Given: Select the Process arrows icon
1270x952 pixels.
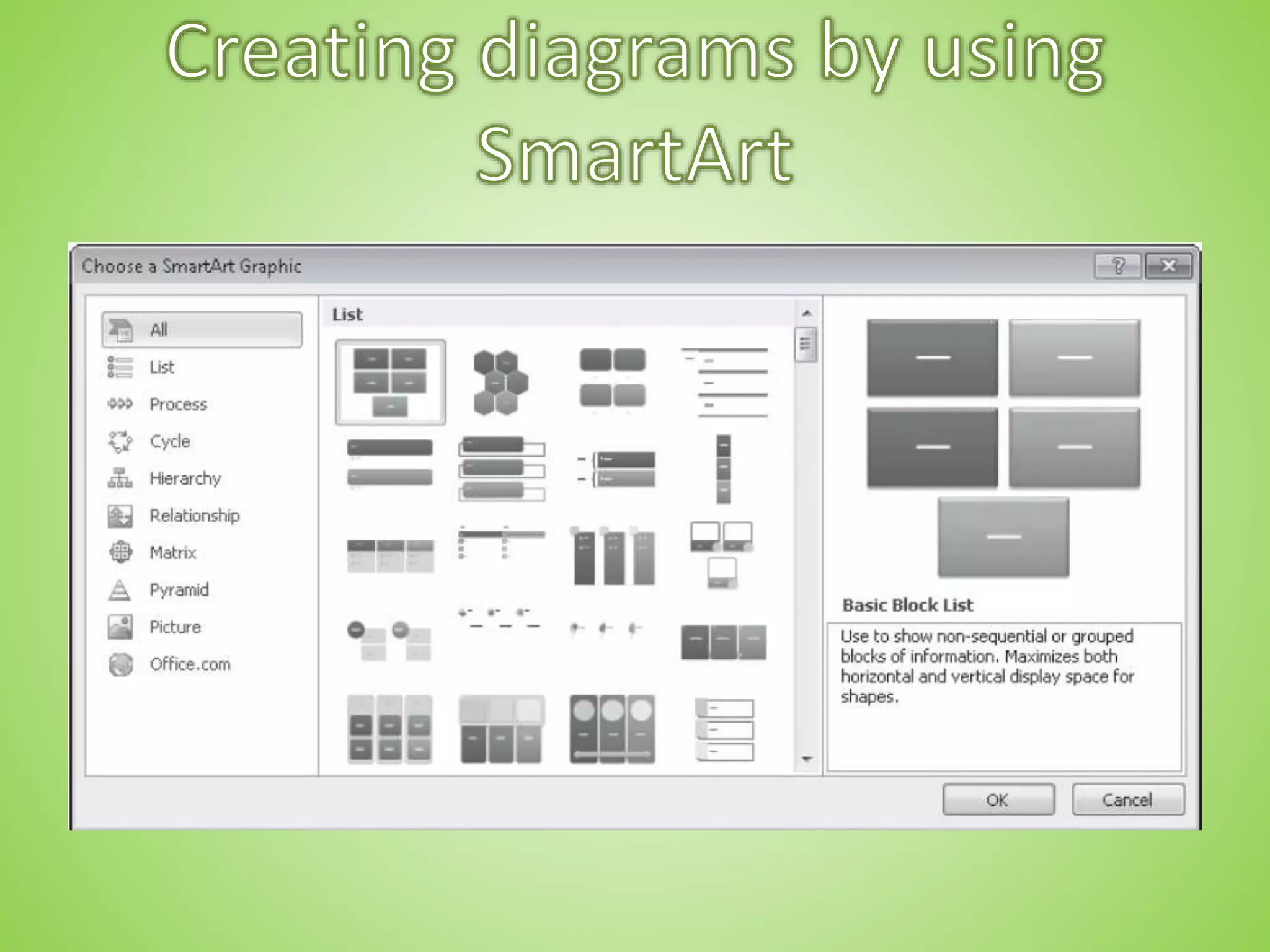Looking at the screenshot, I should [x=120, y=404].
